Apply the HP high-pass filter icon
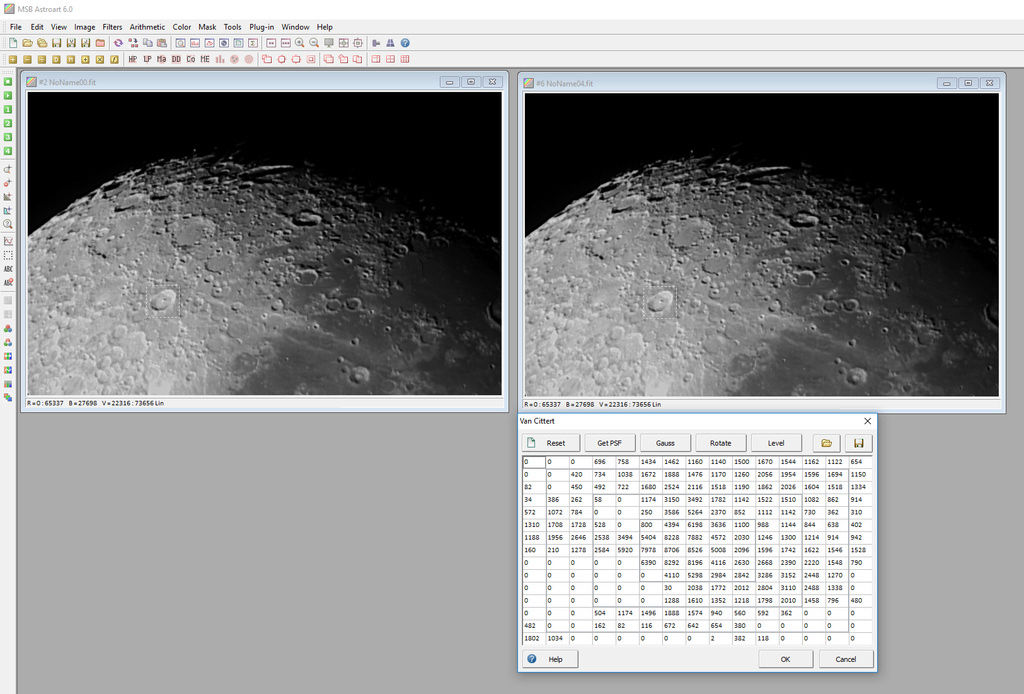The width and height of the screenshot is (1024, 694). tap(133, 59)
